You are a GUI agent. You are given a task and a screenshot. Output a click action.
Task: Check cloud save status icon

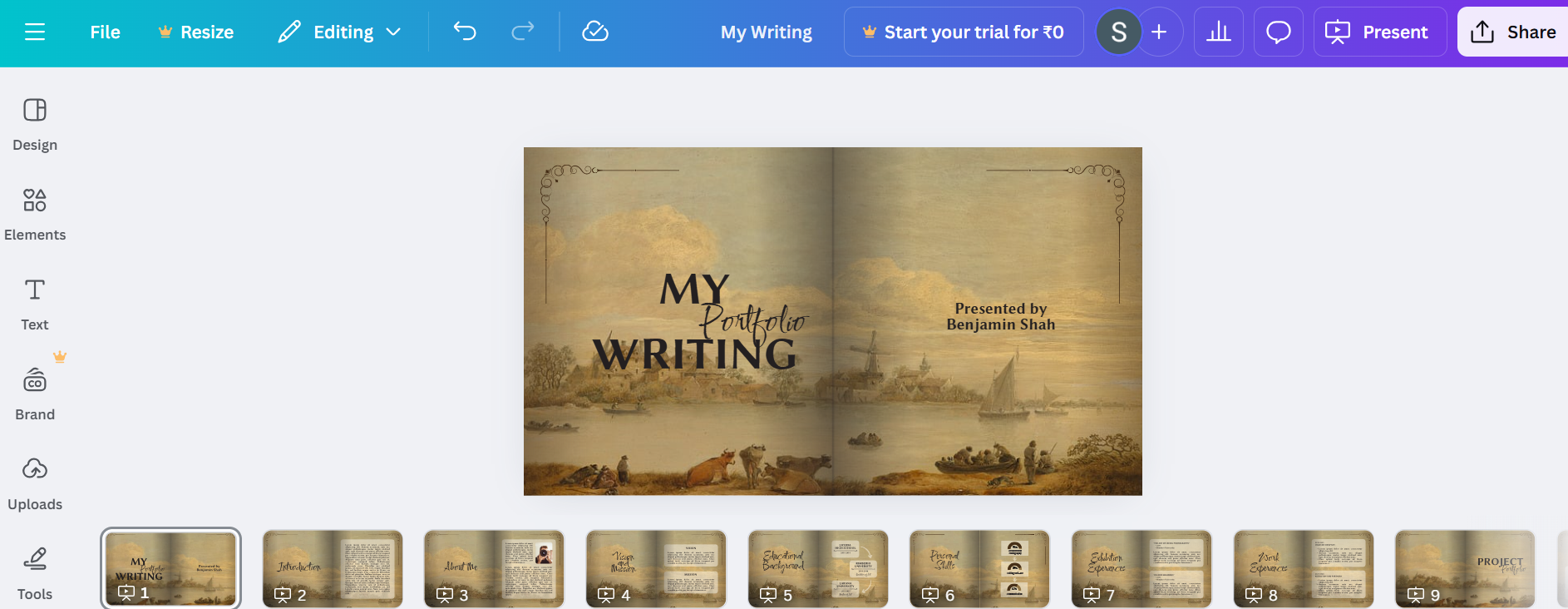tap(595, 32)
